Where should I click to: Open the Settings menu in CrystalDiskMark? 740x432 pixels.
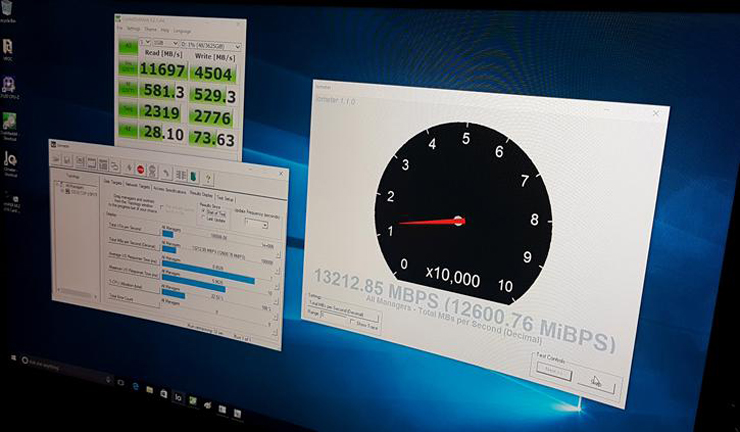pos(134,29)
